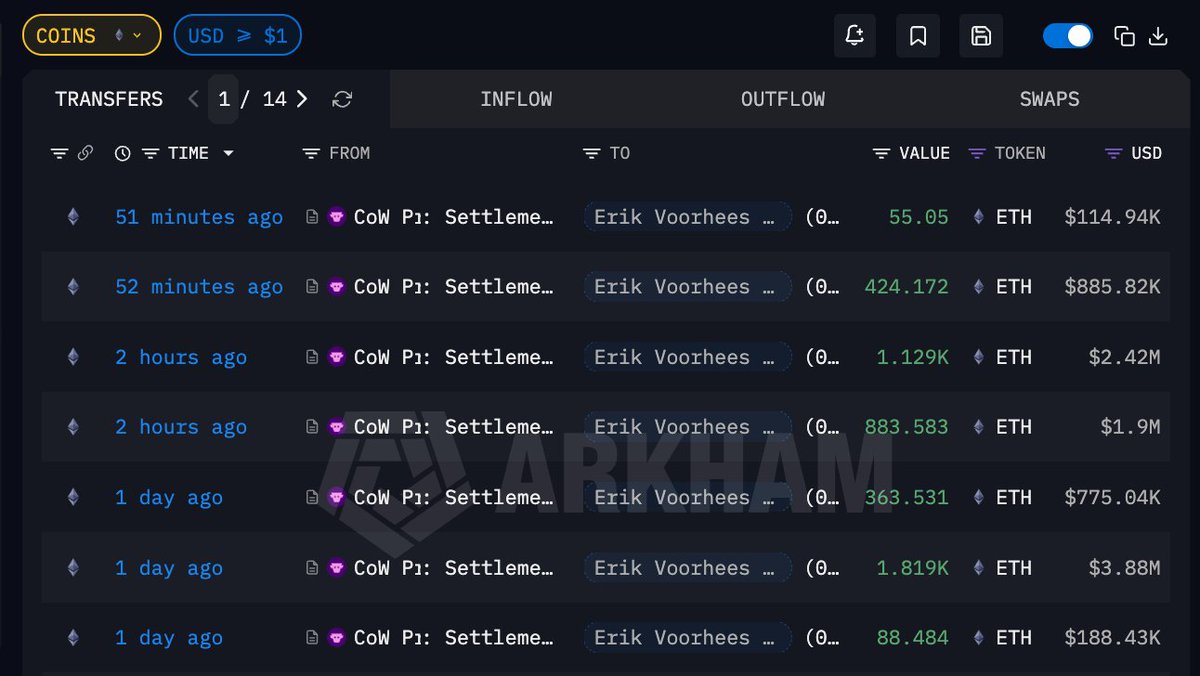Click Ethereum chain icon in 1.129K row
Image resolution: width=1200 pixels, height=676 pixels.
(72, 357)
